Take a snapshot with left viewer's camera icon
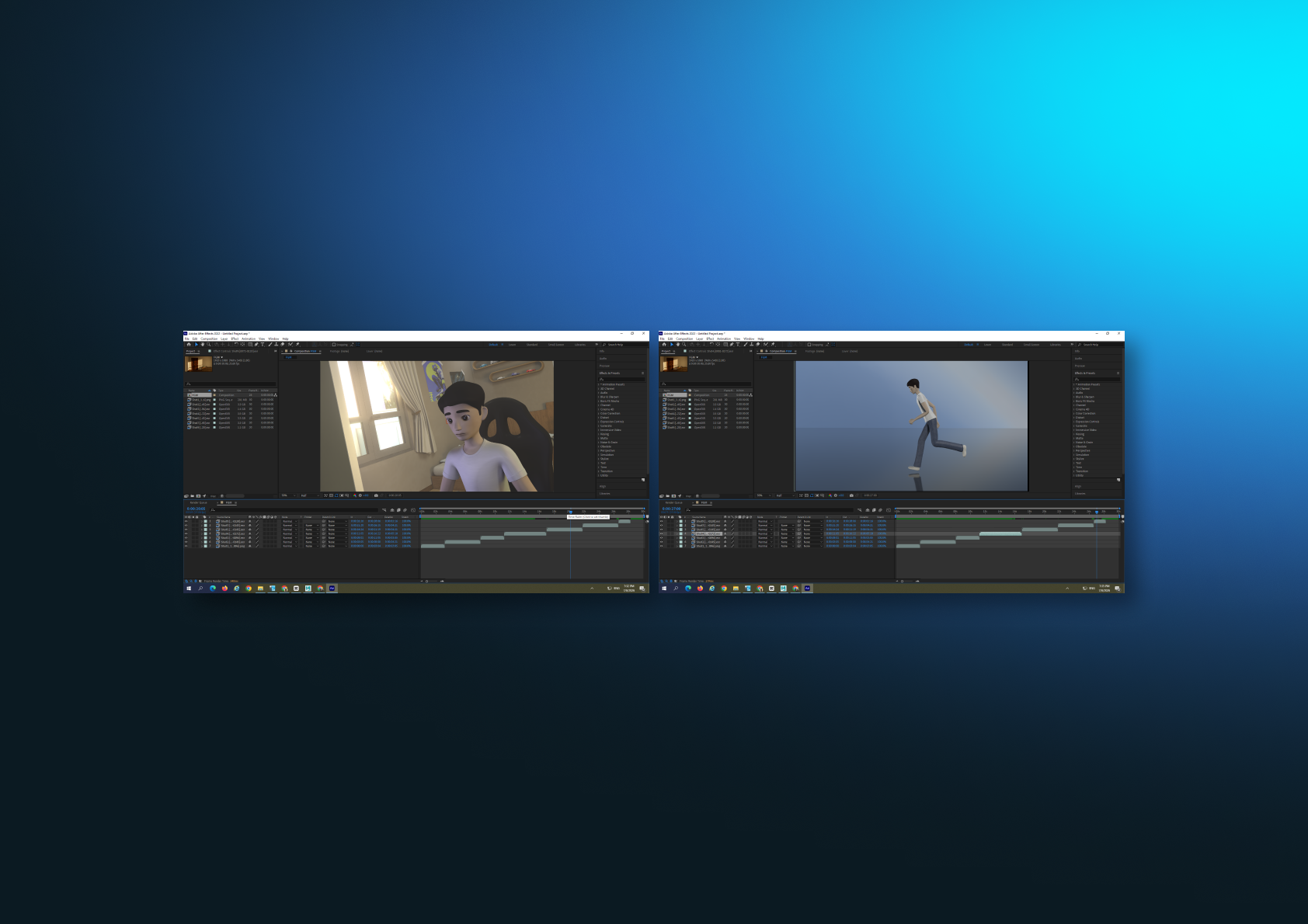Viewport: 1308px width, 924px height. (x=376, y=495)
